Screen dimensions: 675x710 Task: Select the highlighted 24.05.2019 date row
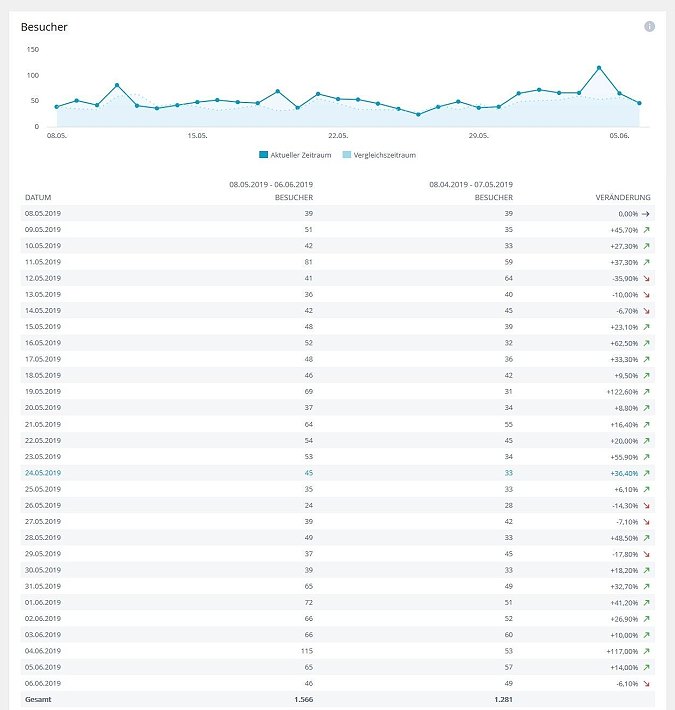[x=43, y=473]
